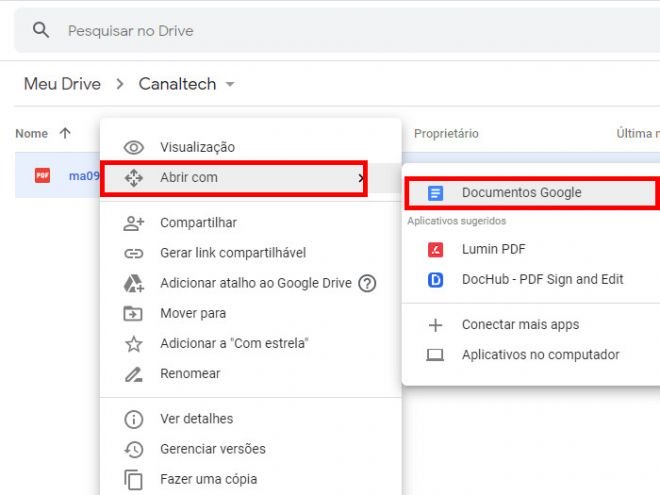Click the blue DocHub D icon
Viewport: 660px width, 495px height.
tap(435, 280)
